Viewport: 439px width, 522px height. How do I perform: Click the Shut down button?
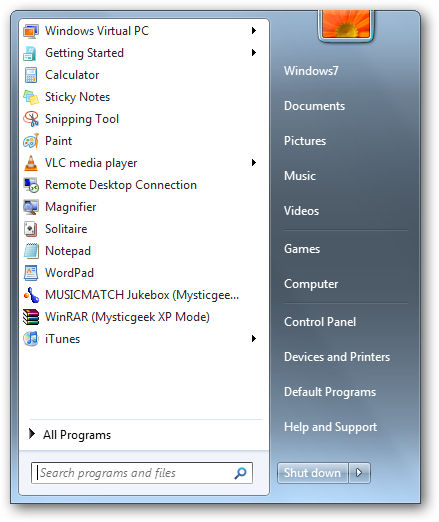[312, 473]
